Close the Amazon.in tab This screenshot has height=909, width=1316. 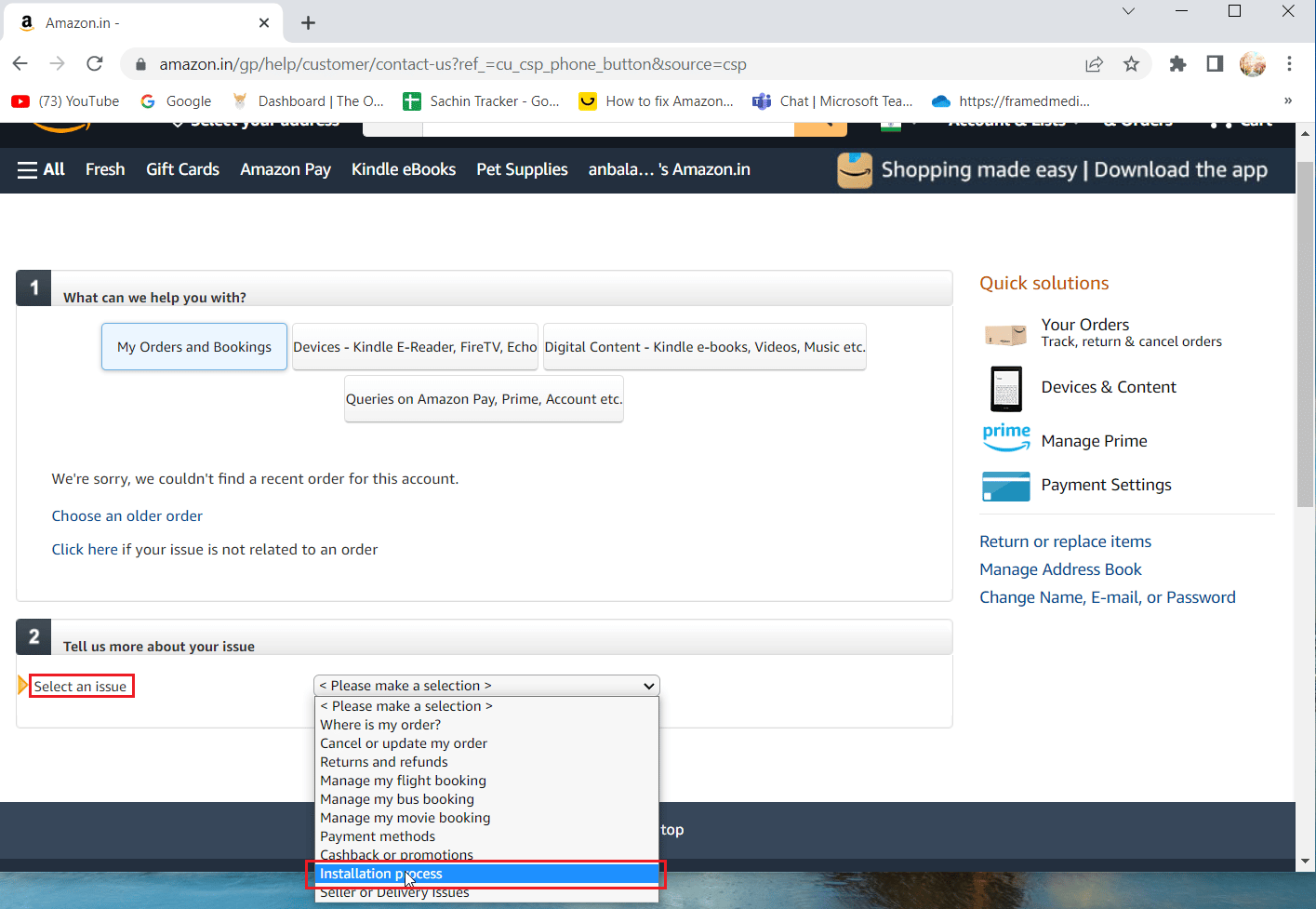tap(264, 22)
